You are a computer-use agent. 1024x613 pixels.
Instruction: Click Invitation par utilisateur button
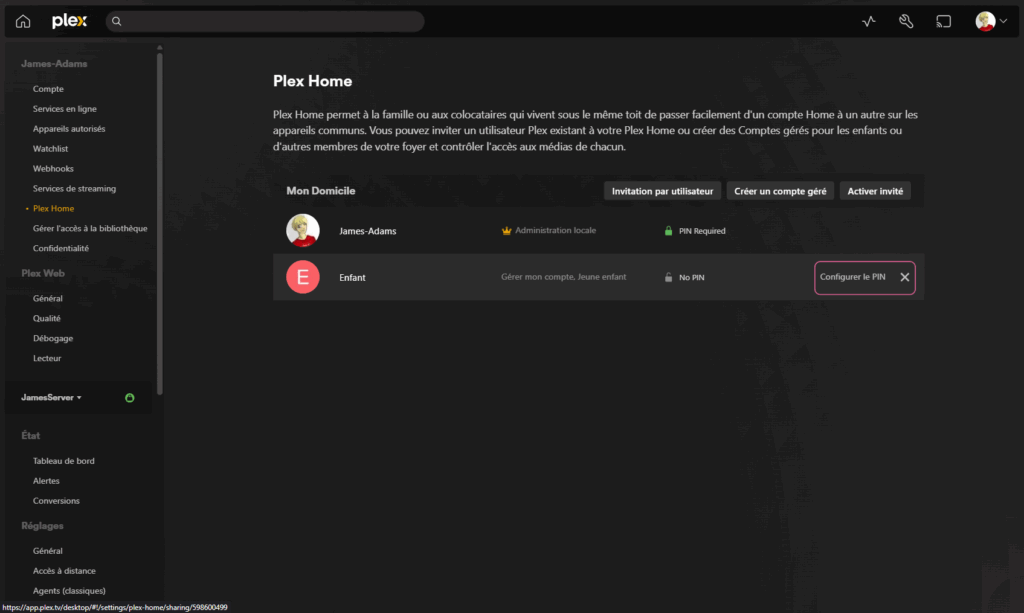pyautogui.click(x=662, y=191)
